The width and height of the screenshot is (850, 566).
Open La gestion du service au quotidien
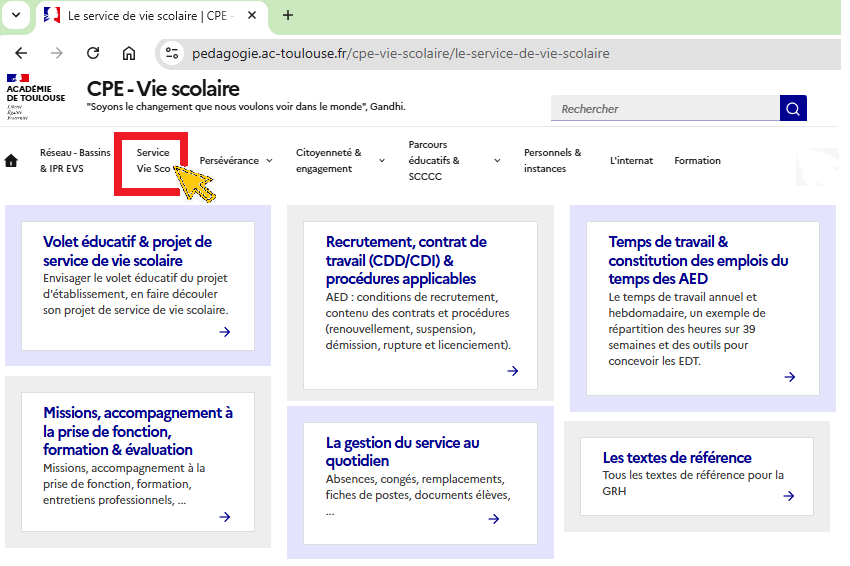(402, 451)
